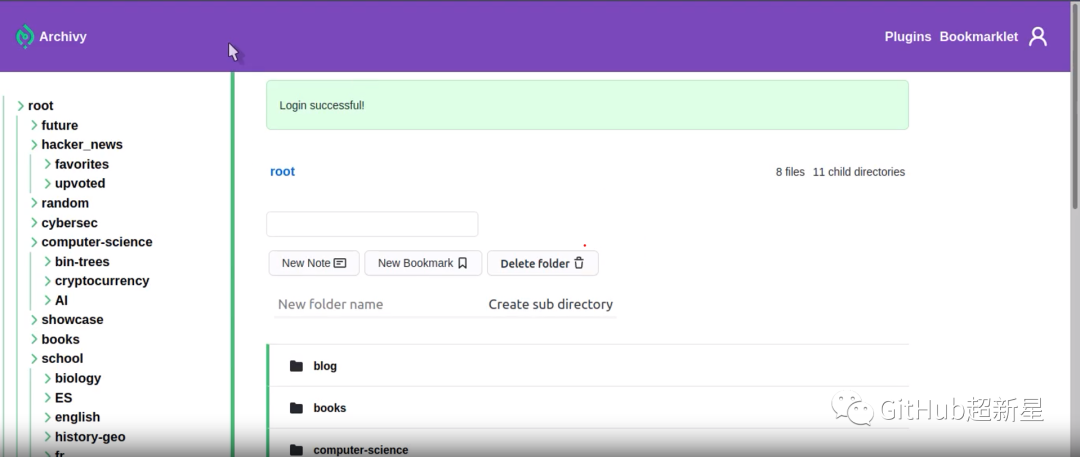Select random in the sidebar tree
Viewport: 1080px width, 457px height.
(65, 203)
